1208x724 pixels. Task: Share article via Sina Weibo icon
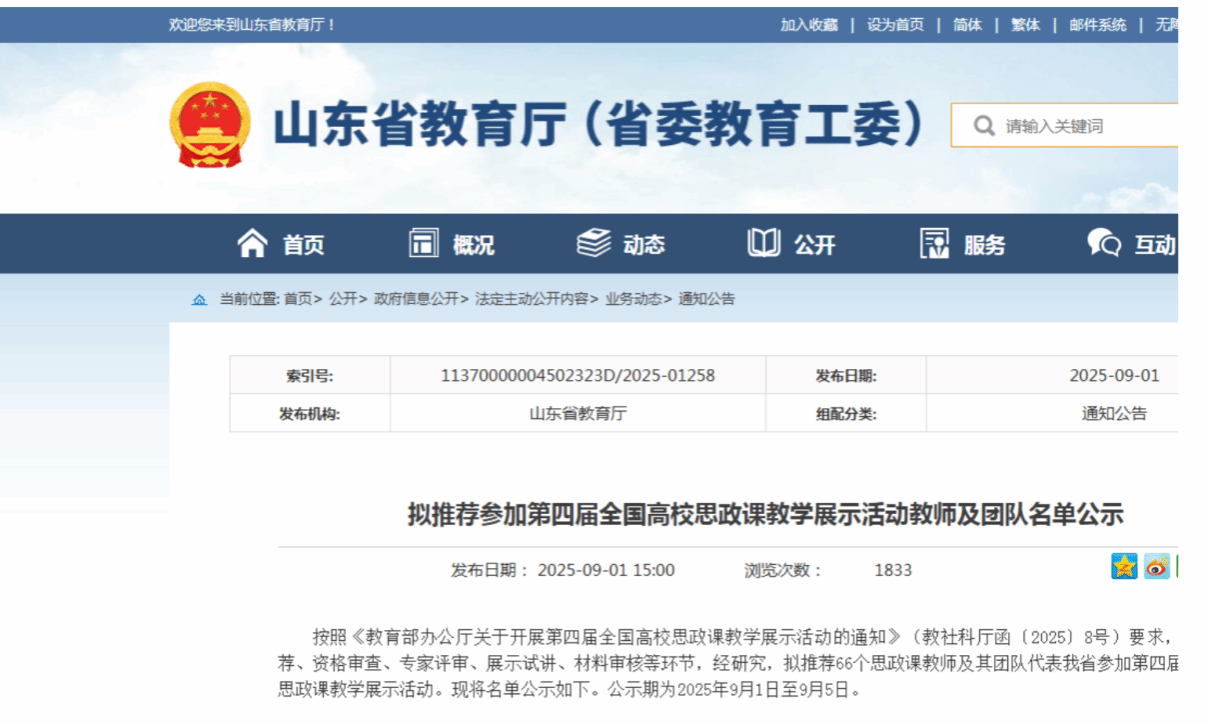[x=1156, y=566]
